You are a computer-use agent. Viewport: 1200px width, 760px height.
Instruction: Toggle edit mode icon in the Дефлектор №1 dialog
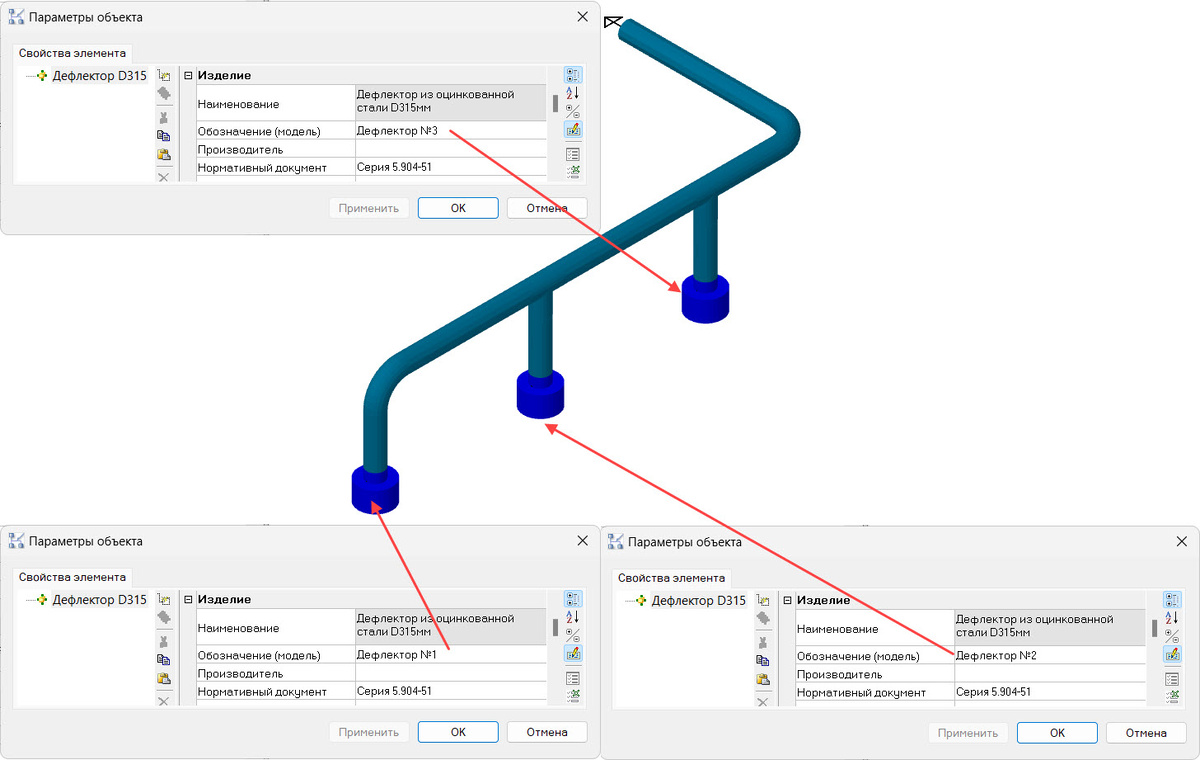(x=573, y=653)
